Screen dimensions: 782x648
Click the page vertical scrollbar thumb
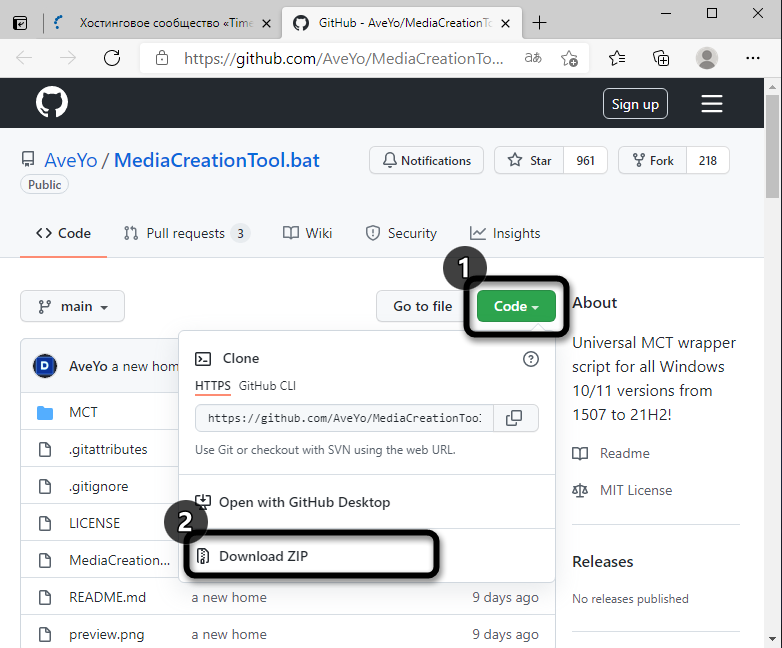[773, 147]
